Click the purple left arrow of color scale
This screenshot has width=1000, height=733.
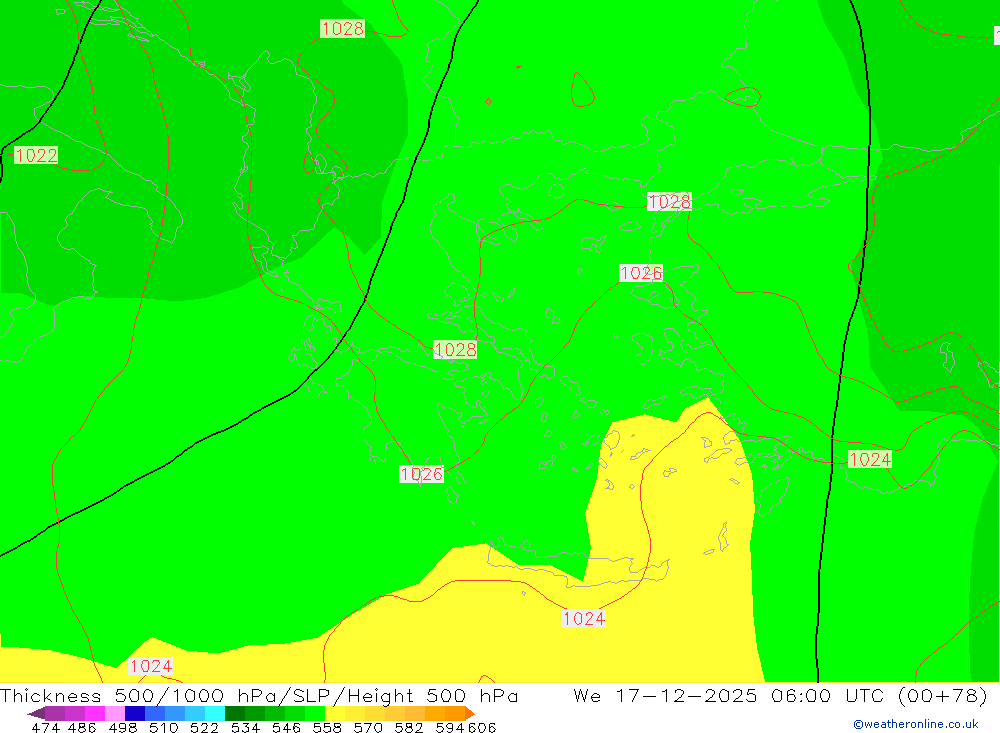coord(36,713)
